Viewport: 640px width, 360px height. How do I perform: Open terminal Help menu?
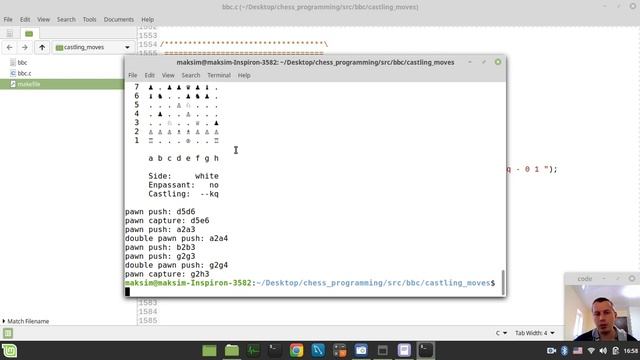(x=244, y=76)
